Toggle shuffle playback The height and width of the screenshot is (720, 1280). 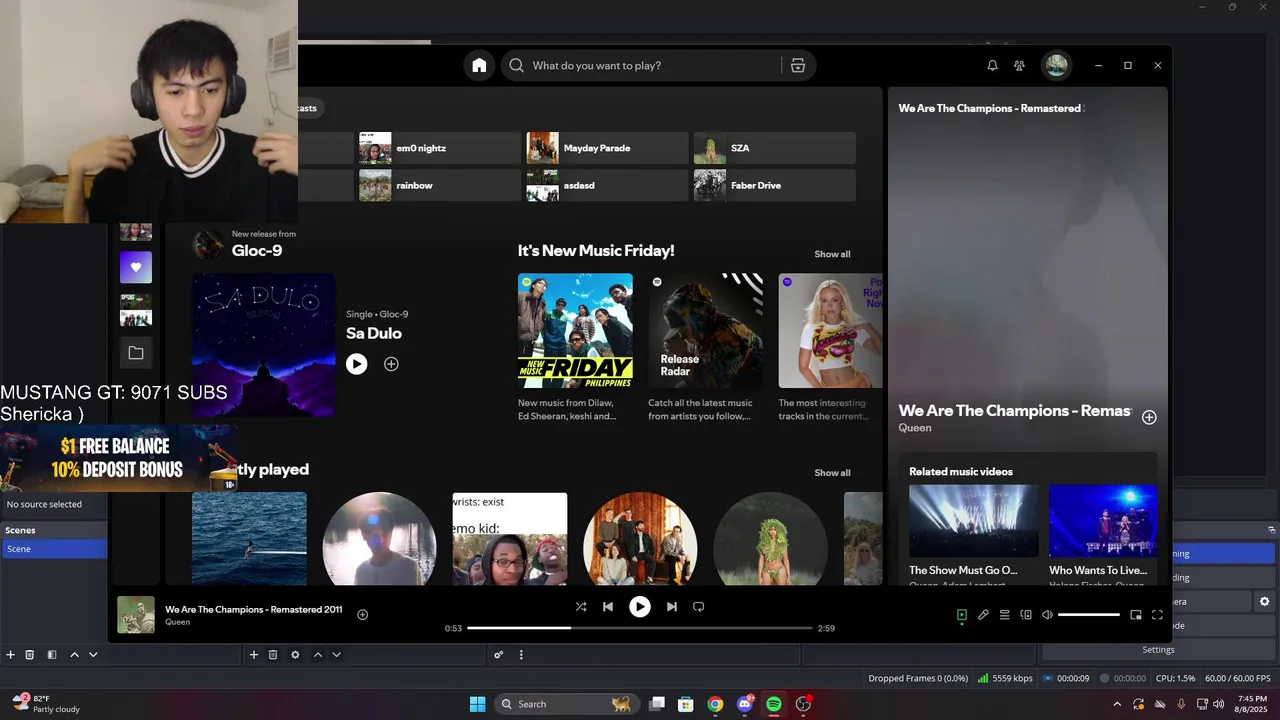click(581, 606)
